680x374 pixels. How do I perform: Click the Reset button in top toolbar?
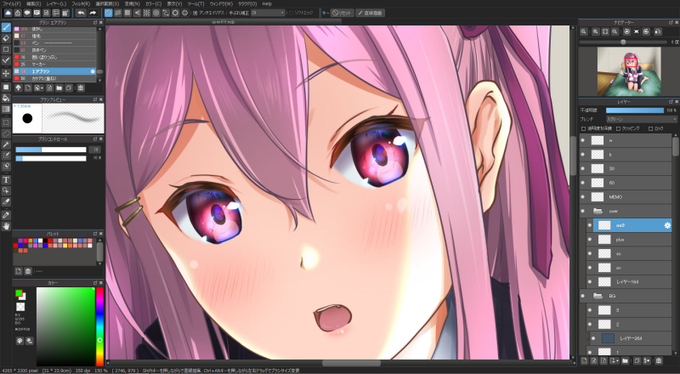click(x=342, y=13)
